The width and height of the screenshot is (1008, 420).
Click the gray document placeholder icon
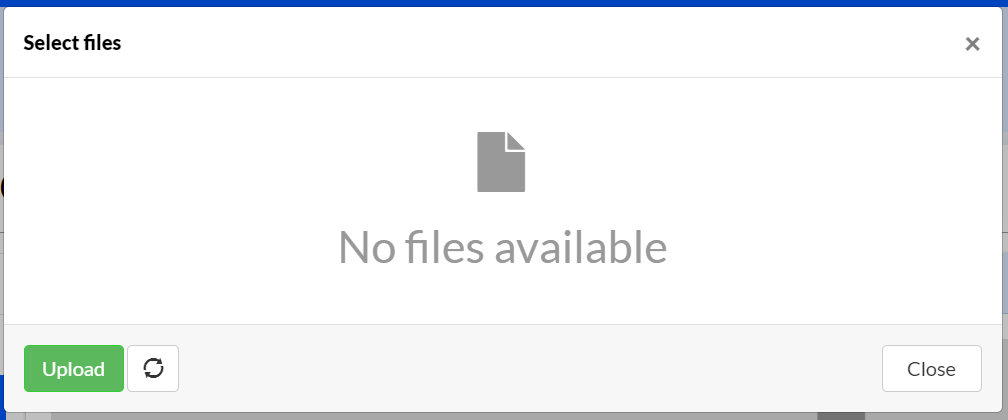[x=501, y=161]
